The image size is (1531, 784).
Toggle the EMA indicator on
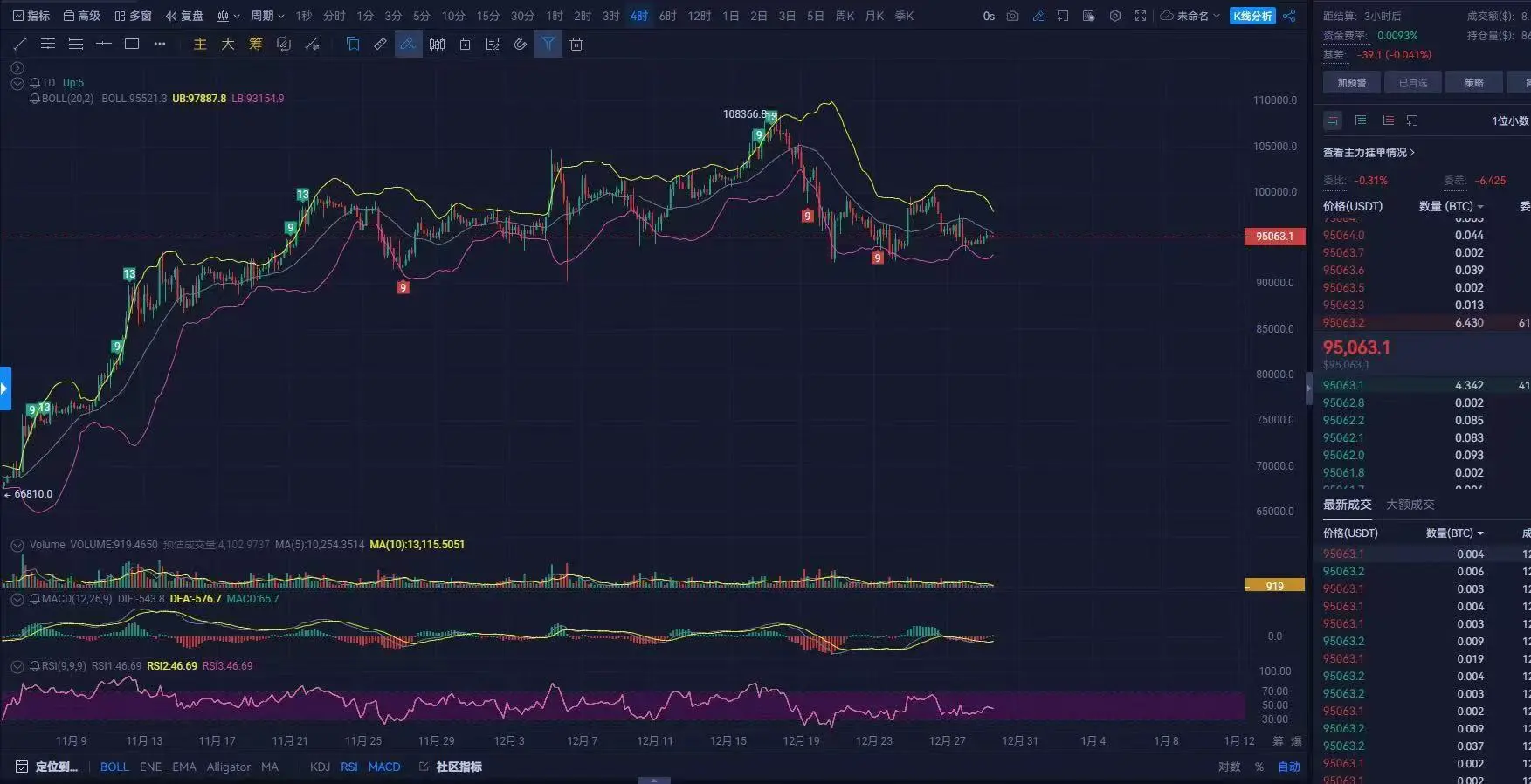(184, 767)
